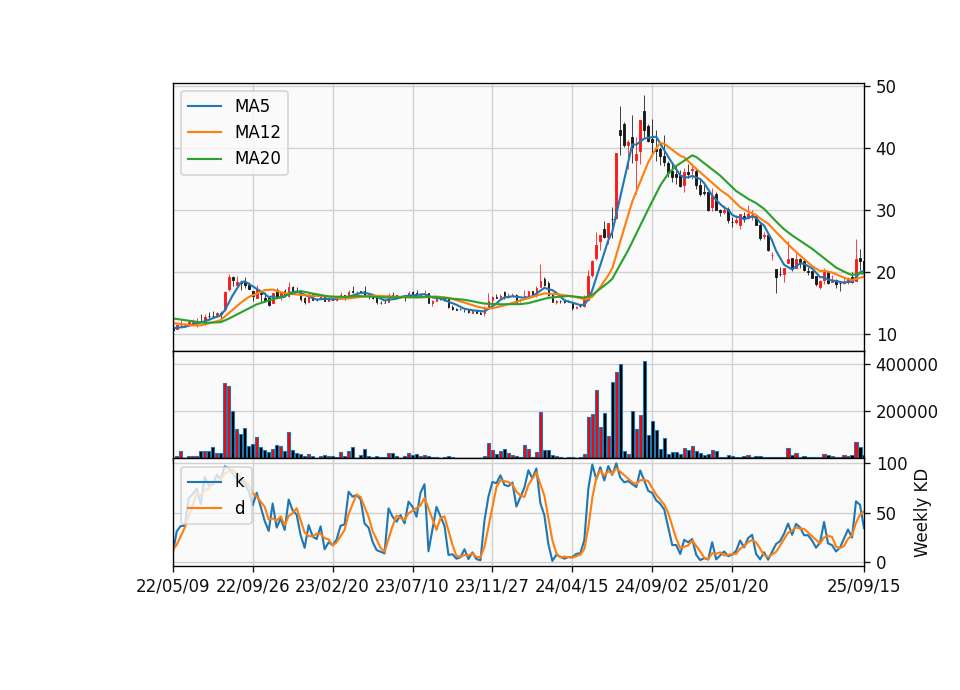Click the Weekly KD axis label

921,513
